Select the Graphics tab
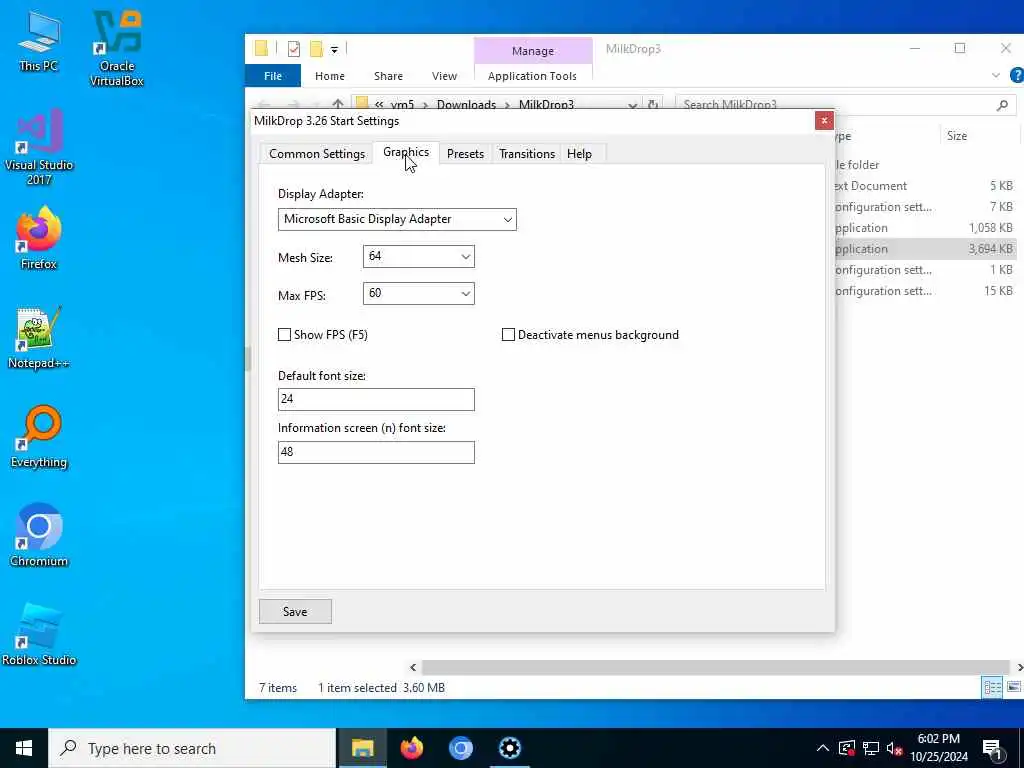Screen dimensions: 1024x768 click(x=406, y=152)
